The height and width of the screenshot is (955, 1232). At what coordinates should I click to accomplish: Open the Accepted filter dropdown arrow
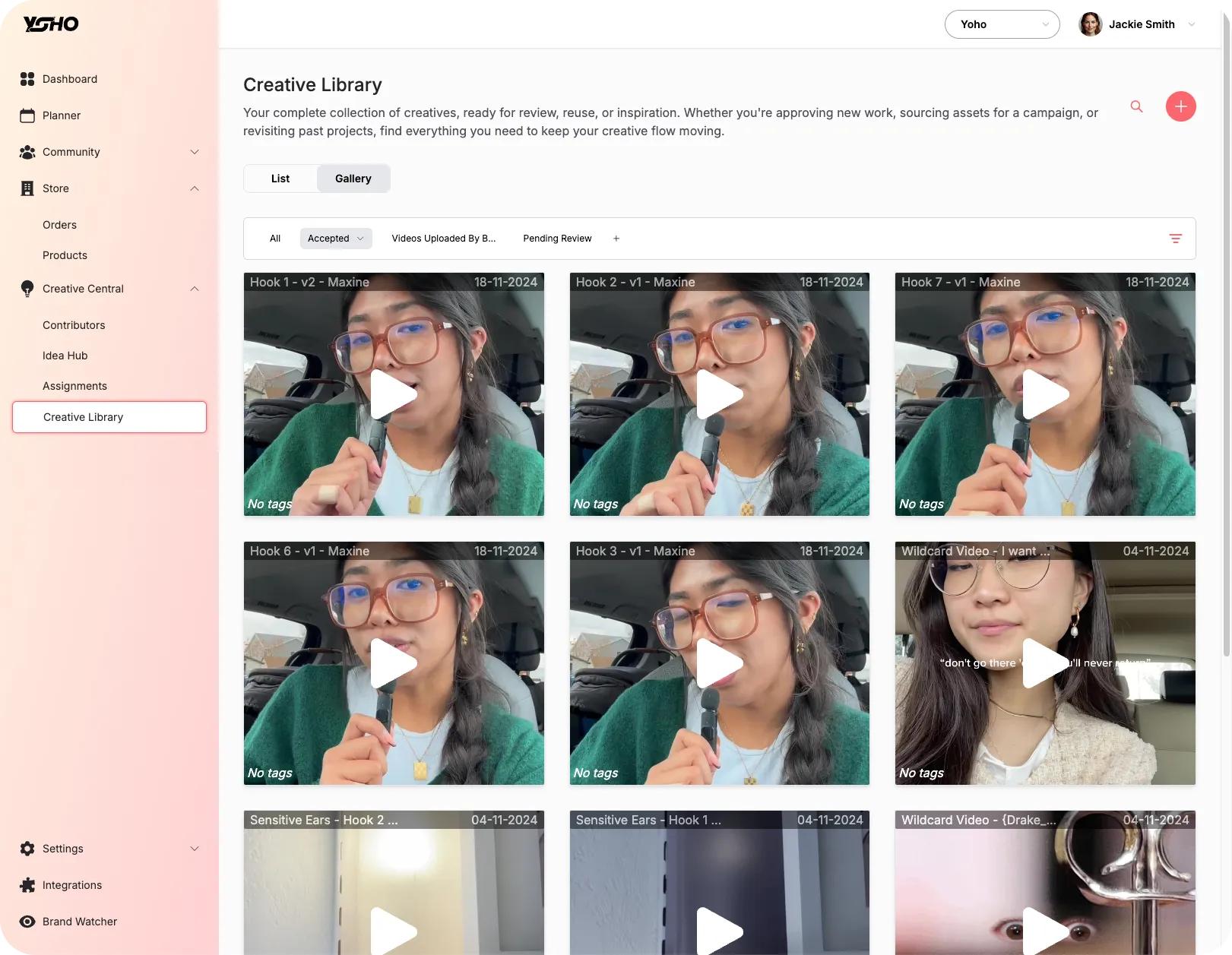point(360,239)
